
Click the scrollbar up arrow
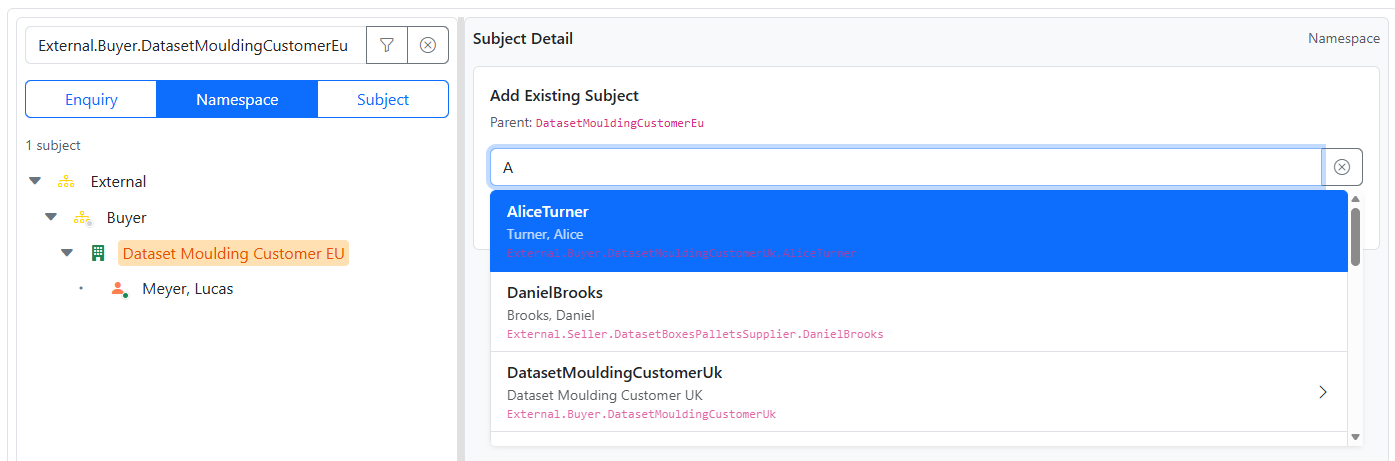coord(1355,198)
